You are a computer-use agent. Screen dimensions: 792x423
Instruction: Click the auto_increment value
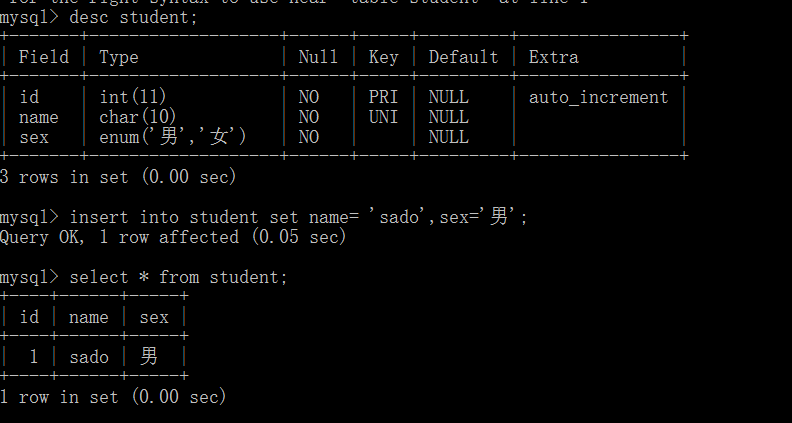click(x=599, y=97)
